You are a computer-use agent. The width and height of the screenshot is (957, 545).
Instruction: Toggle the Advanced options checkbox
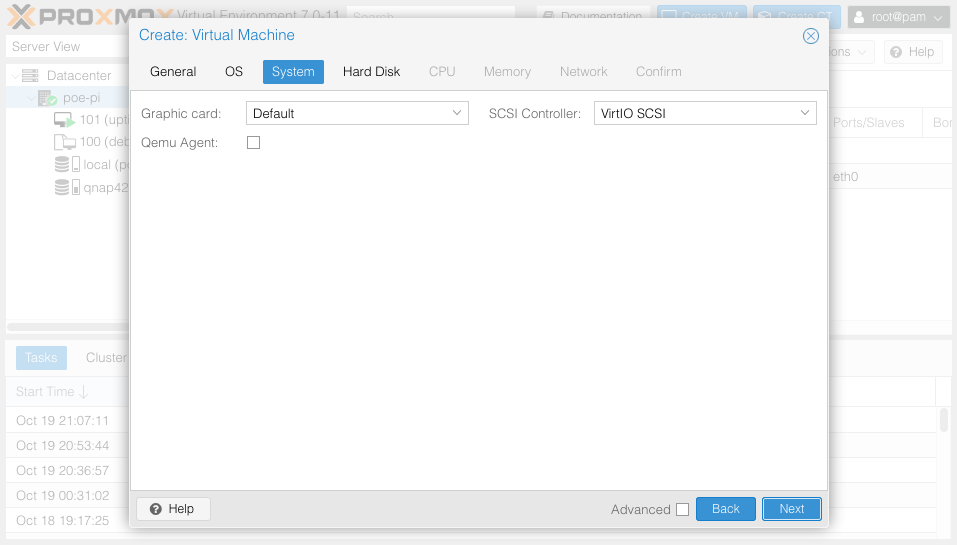pos(682,509)
